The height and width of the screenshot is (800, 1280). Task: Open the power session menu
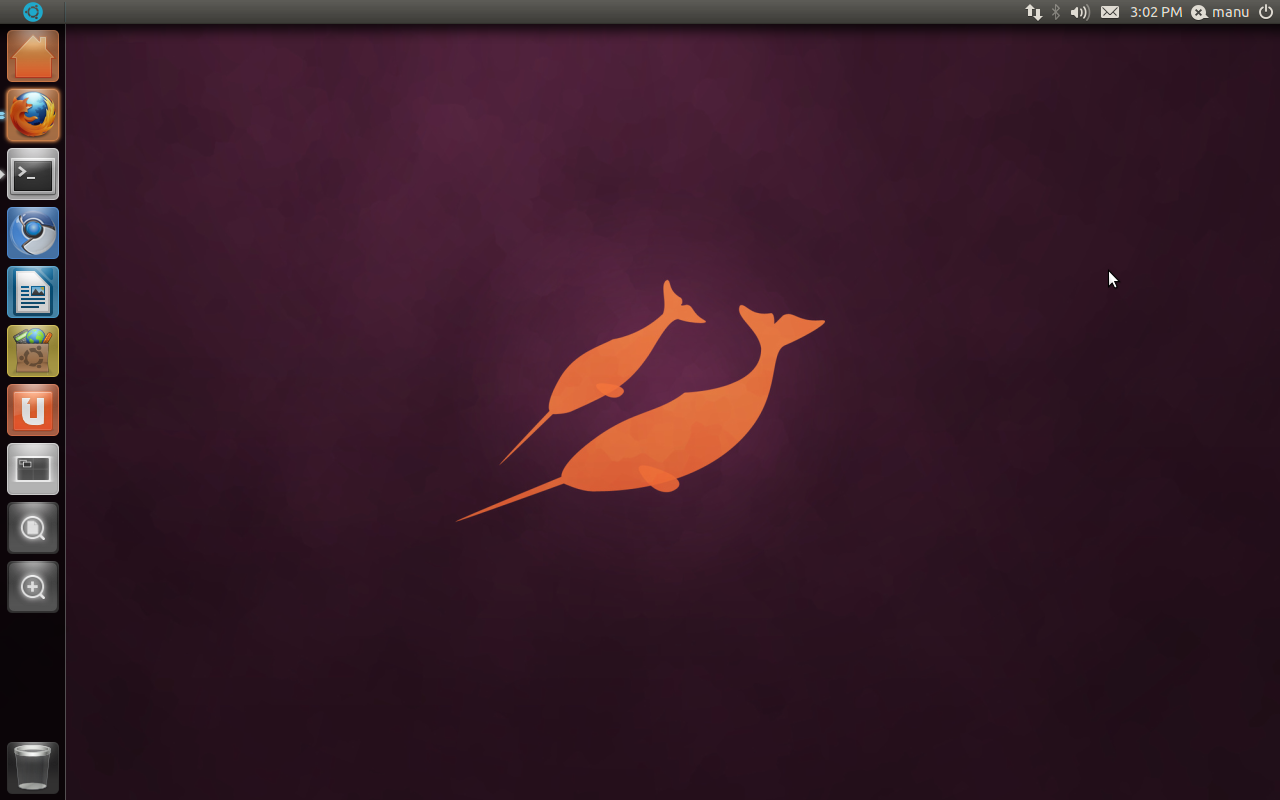click(1266, 12)
